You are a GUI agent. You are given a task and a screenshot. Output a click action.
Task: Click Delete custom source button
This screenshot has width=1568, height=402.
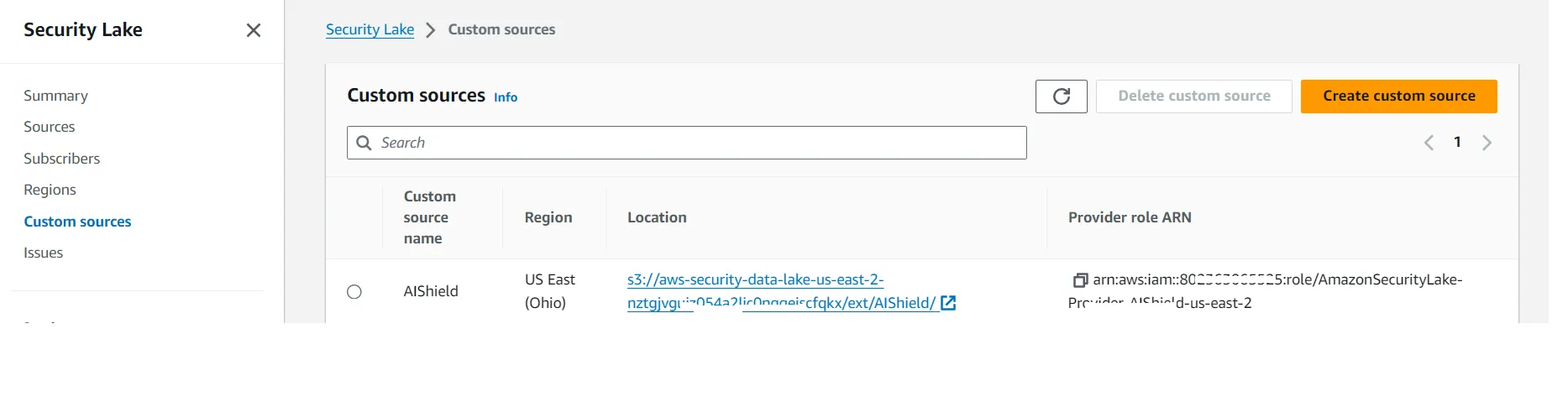[x=1193, y=97]
